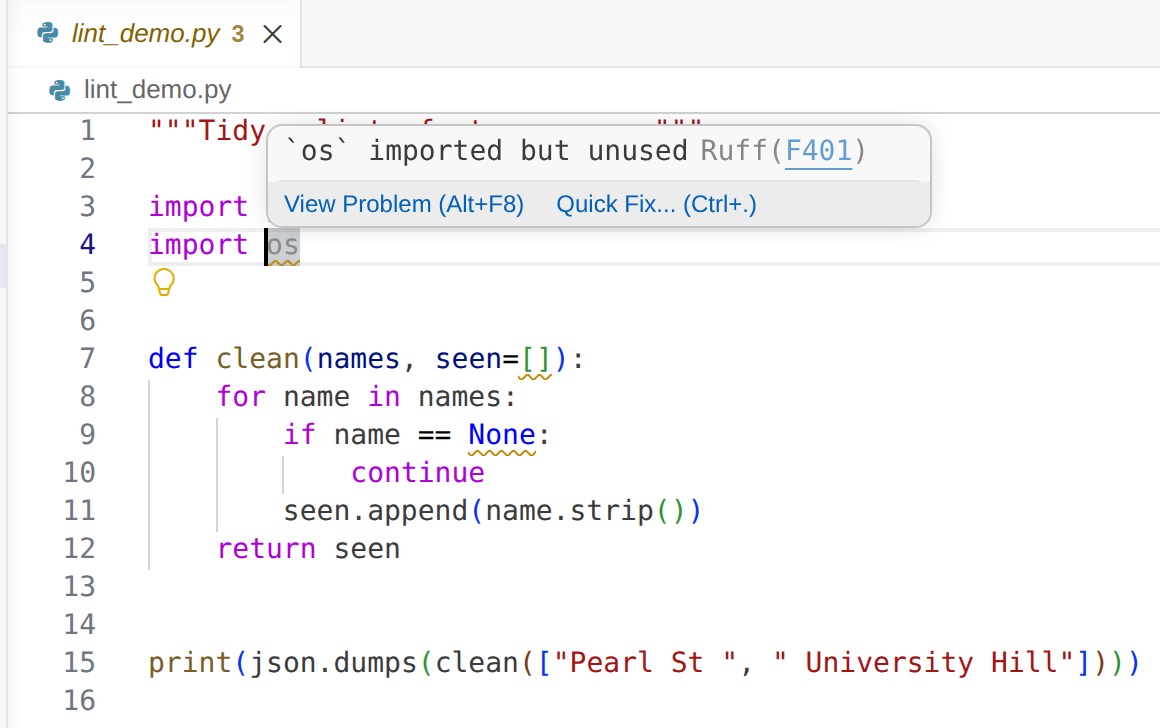This screenshot has height=728, width=1160.
Task: Click line number 7 in gutter
Action: [87, 359]
